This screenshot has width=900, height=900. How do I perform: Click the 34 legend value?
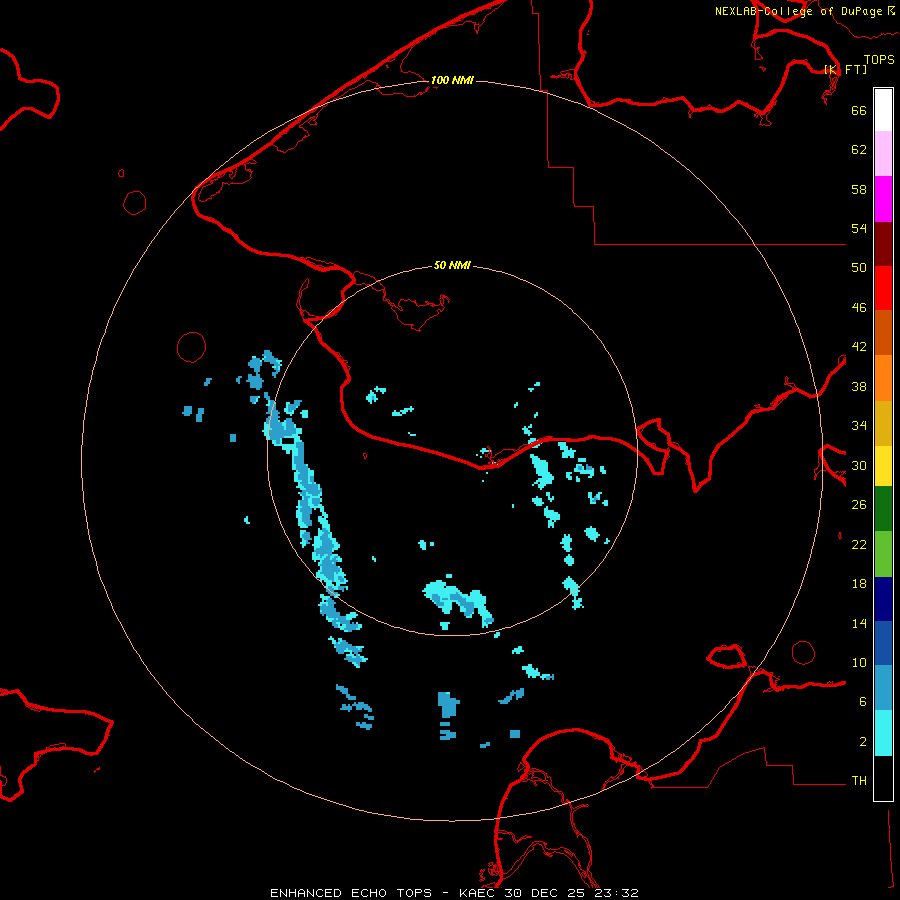pos(859,426)
